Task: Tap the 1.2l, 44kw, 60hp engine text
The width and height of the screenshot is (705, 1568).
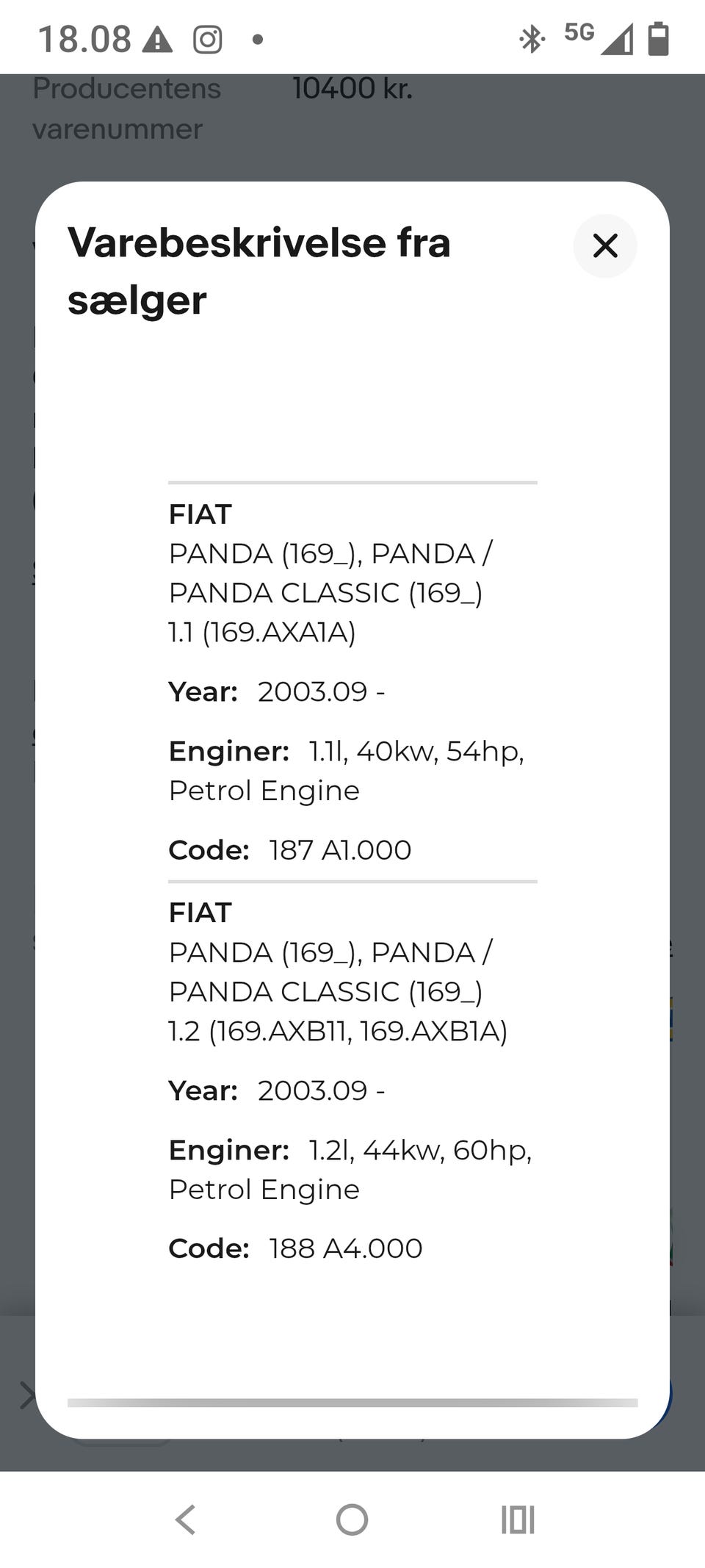Action: [420, 1150]
